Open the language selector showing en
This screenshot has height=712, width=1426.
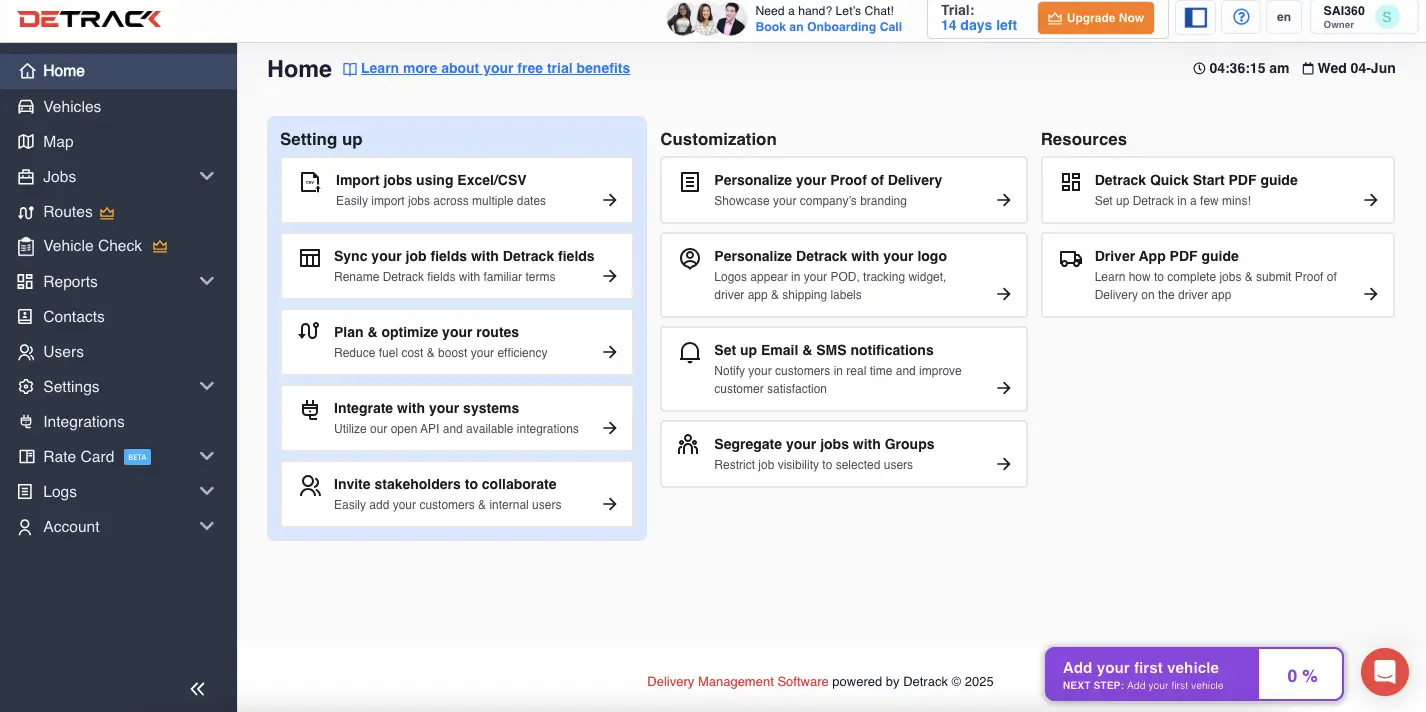coord(1284,17)
